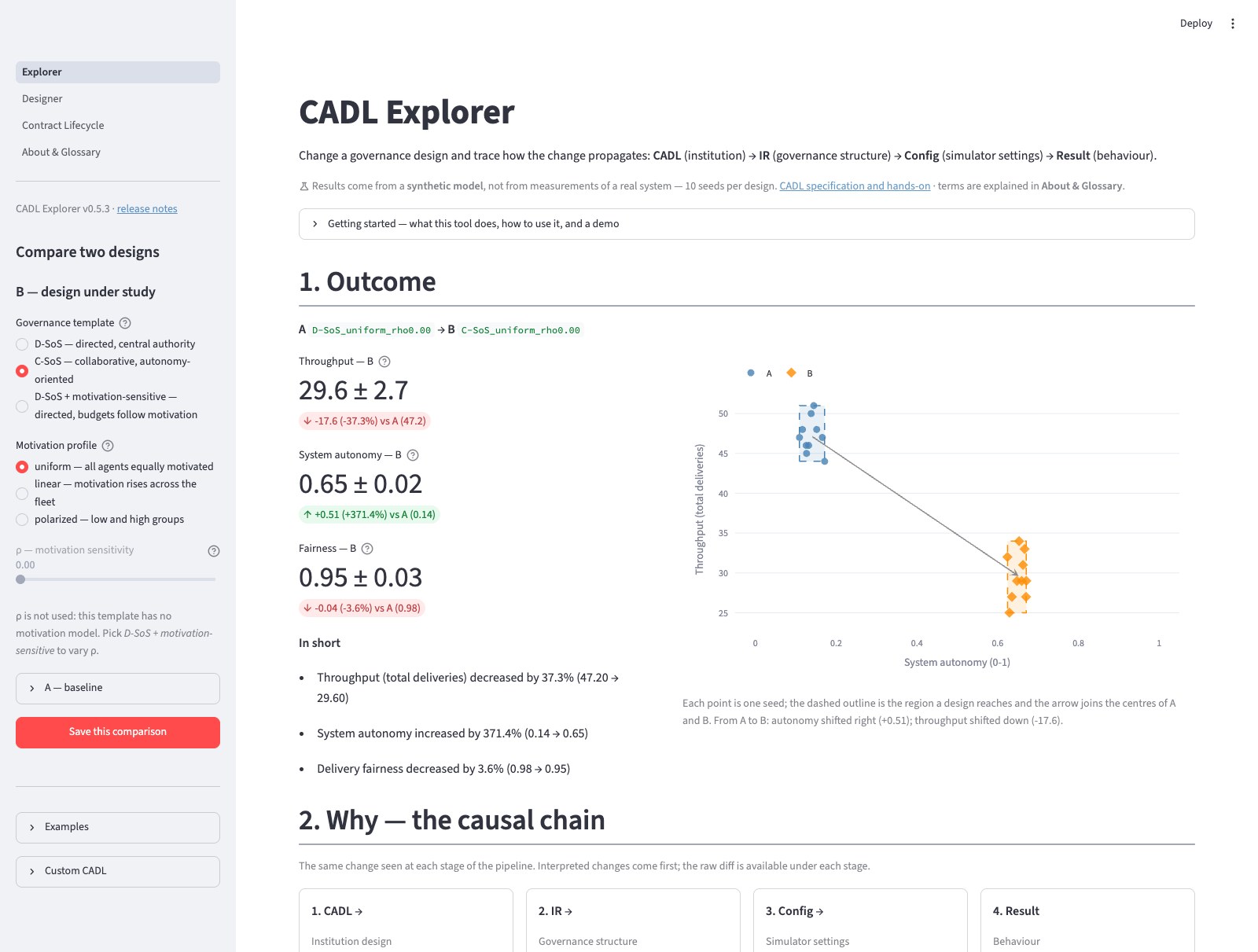Open the Explorer page

[x=118, y=72]
